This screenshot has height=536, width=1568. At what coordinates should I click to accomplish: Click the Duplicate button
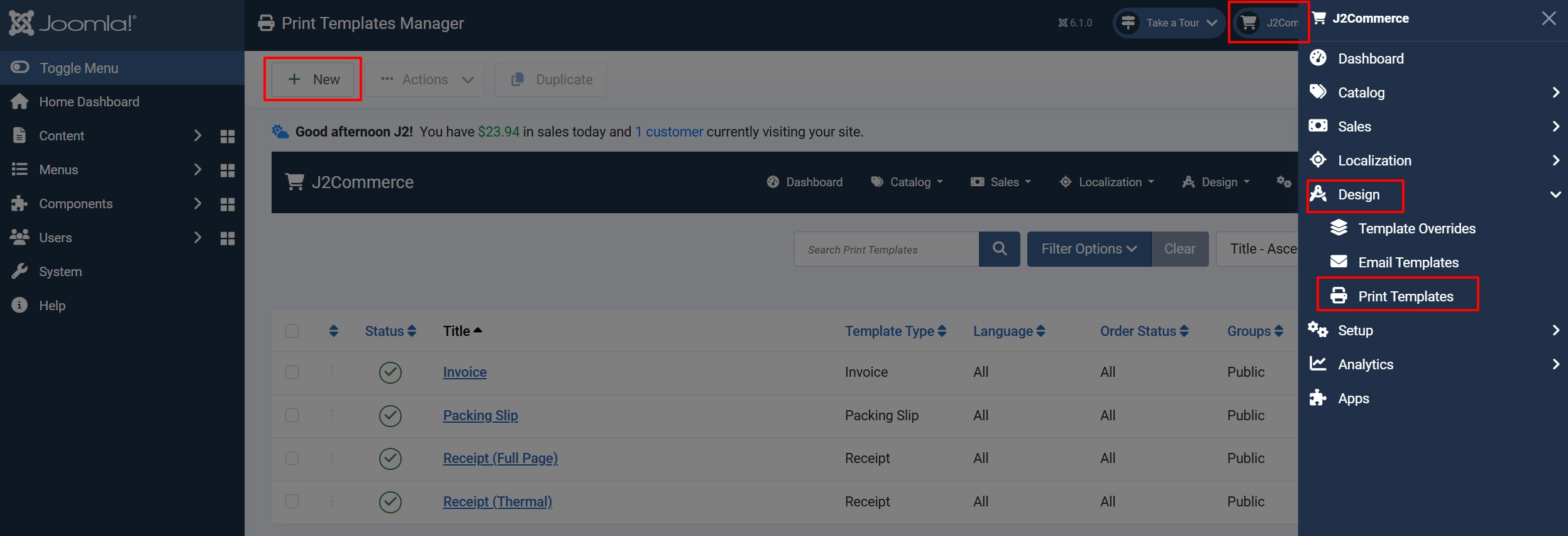[551, 79]
